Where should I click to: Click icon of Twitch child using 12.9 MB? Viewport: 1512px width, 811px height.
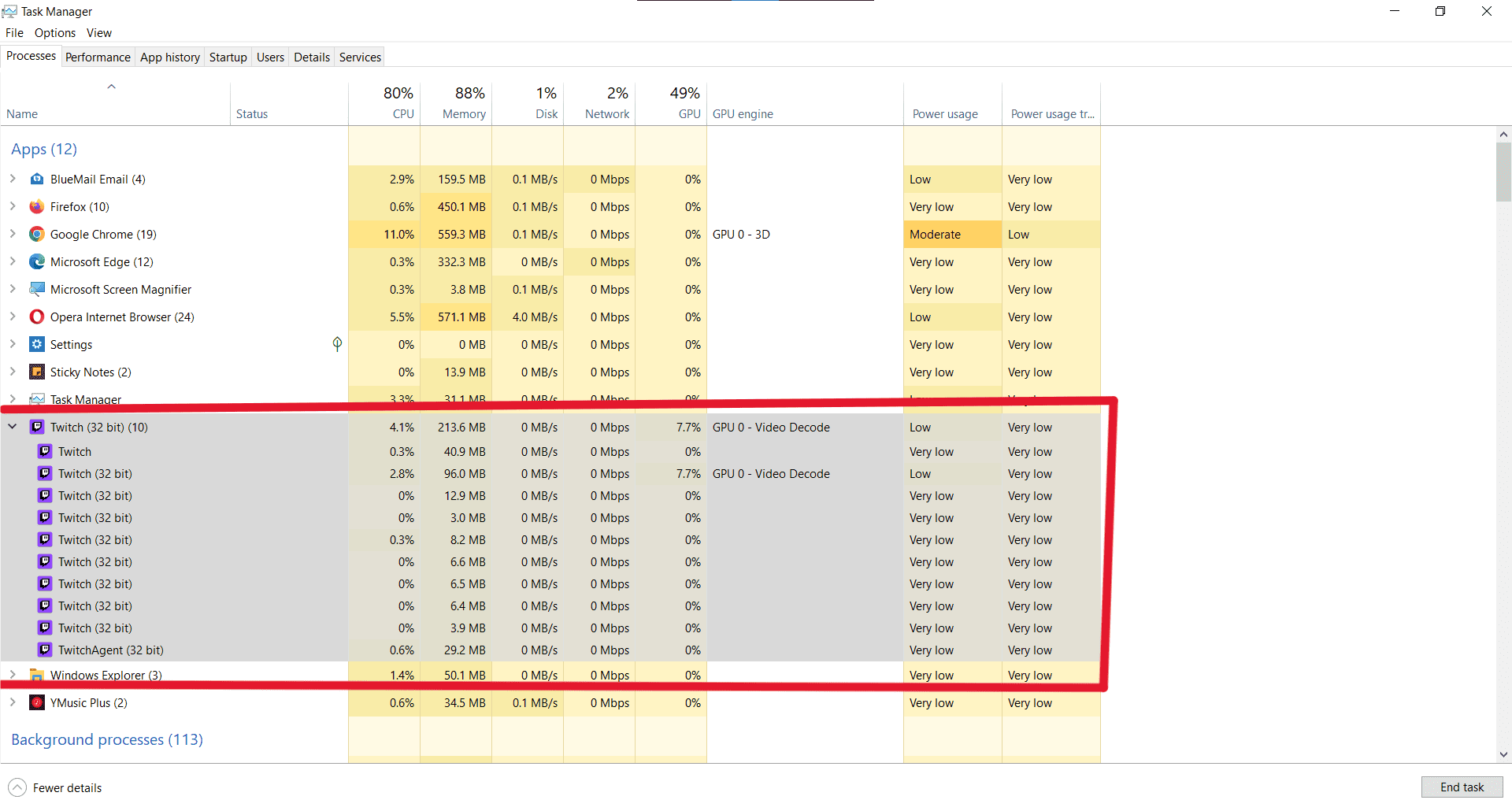click(x=45, y=496)
